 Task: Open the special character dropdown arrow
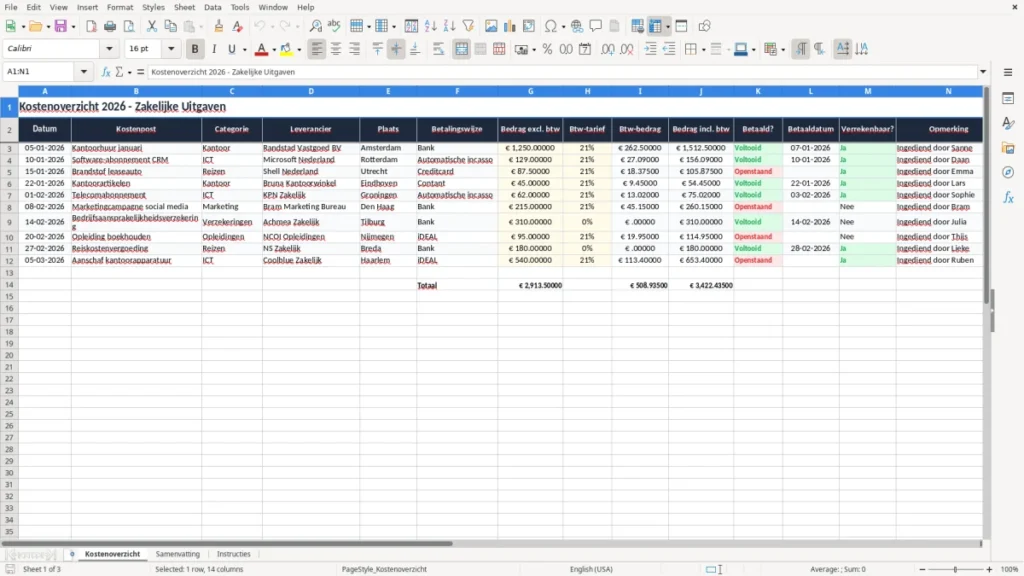click(563, 27)
